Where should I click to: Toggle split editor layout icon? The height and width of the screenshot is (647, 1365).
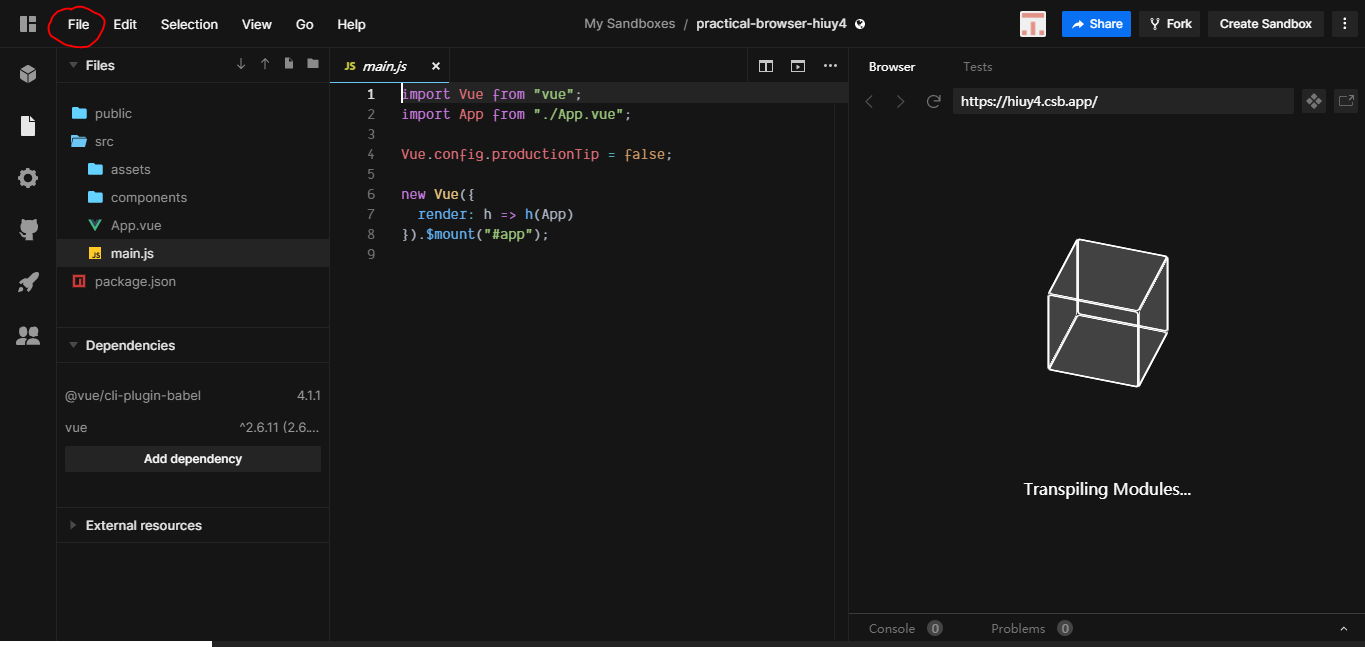[x=766, y=66]
